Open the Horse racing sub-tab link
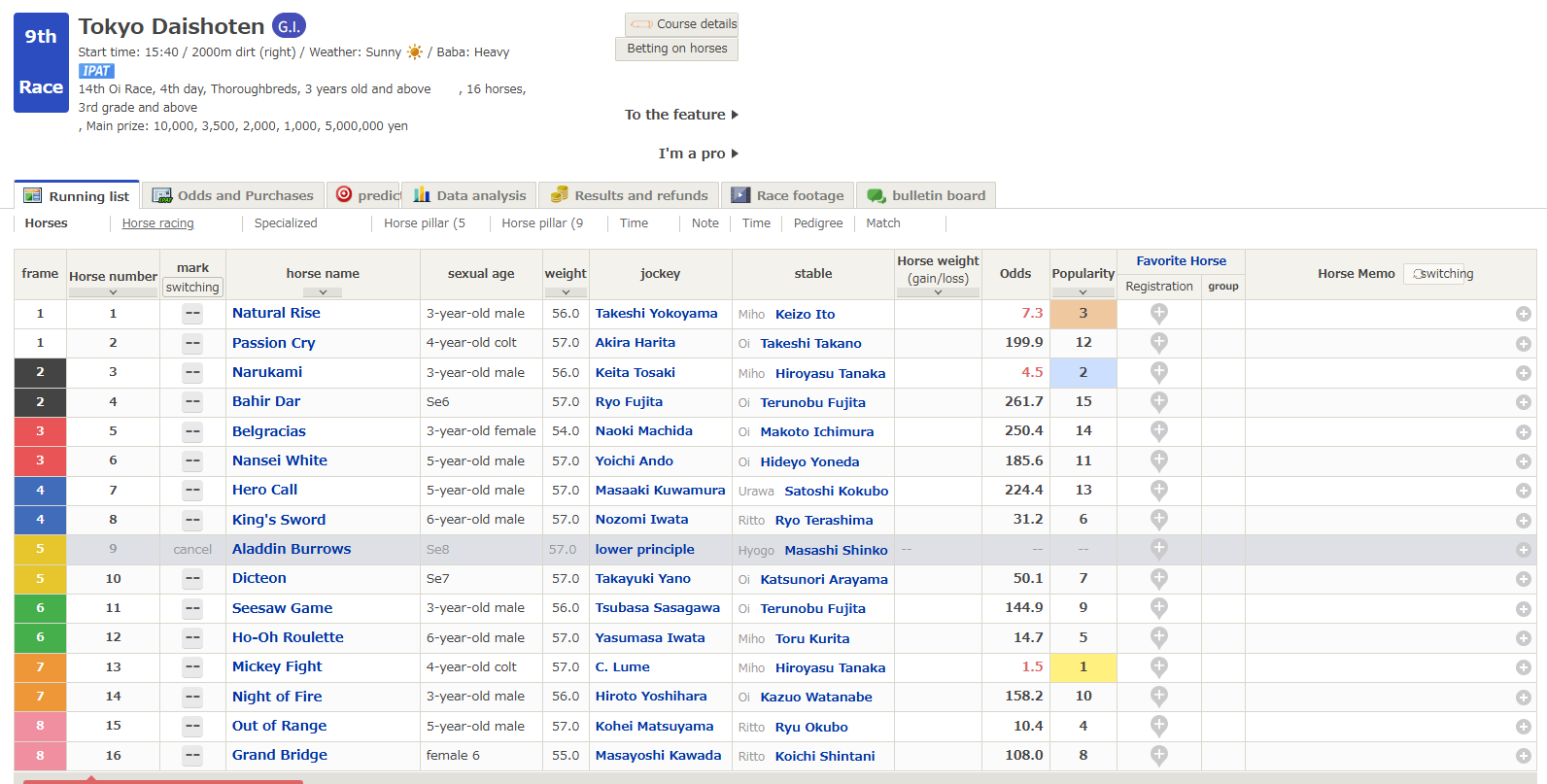Image resolution: width=1547 pixels, height=784 pixels. tap(158, 223)
